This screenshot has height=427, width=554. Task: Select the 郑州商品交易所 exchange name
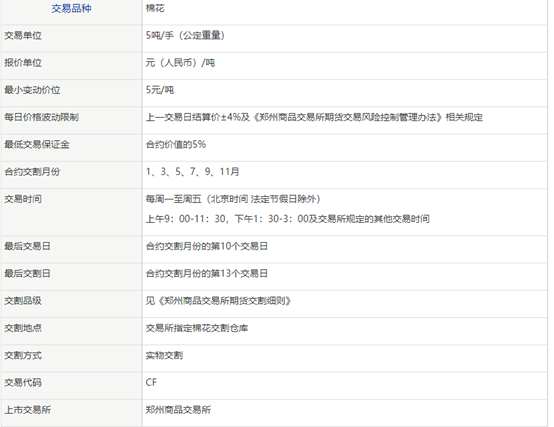click(178, 410)
